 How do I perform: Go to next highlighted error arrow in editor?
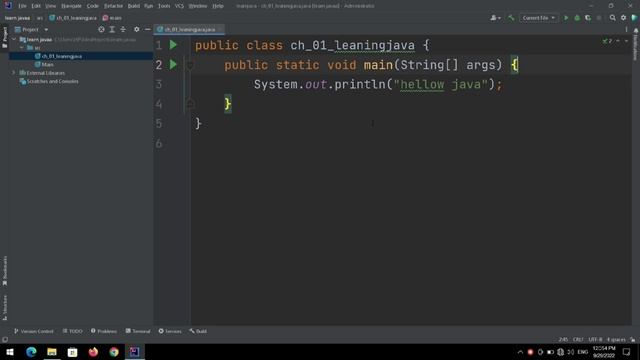[x=626, y=41]
